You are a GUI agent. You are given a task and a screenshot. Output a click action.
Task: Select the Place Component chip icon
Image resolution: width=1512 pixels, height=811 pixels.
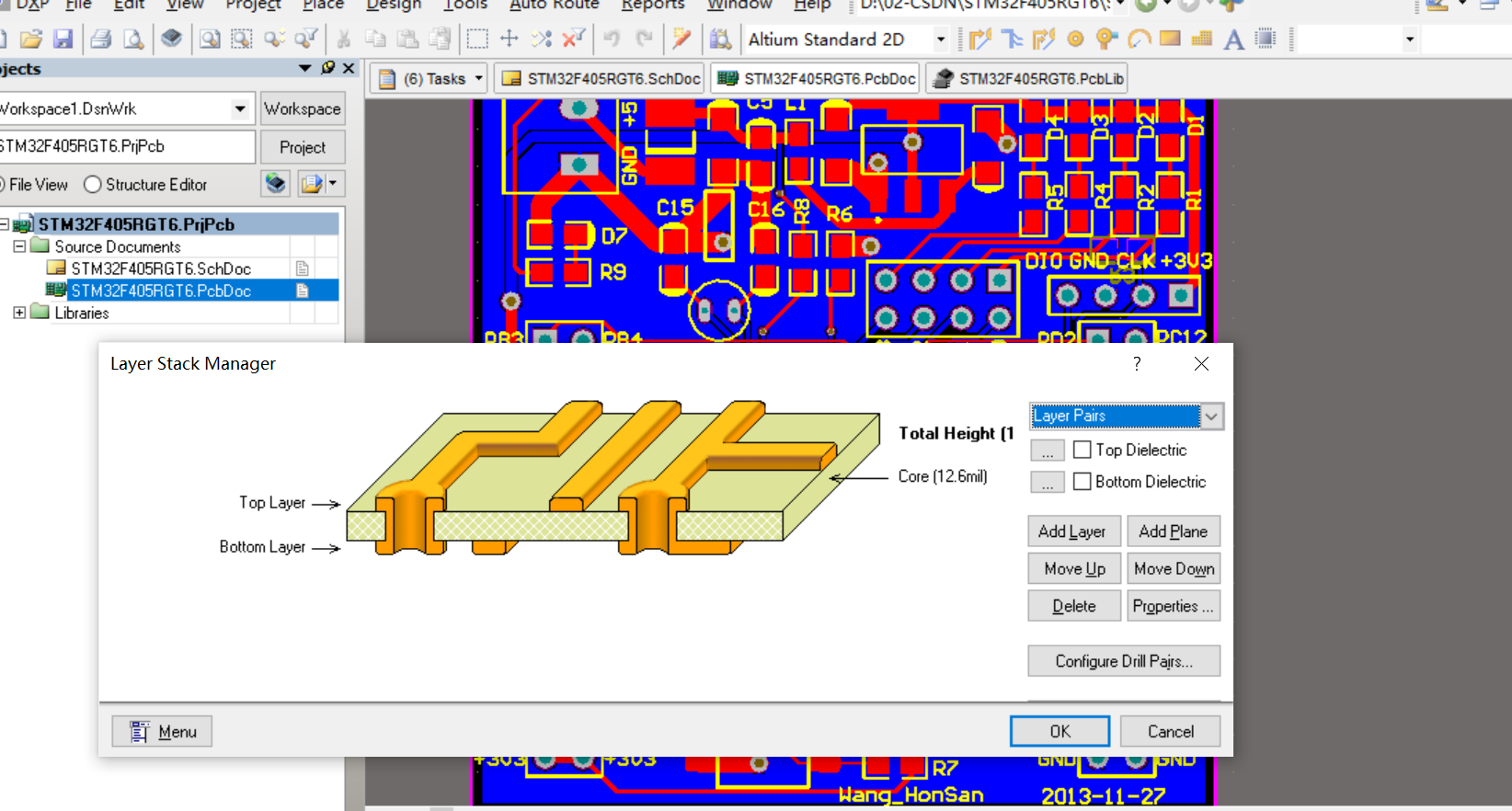click(x=1266, y=39)
